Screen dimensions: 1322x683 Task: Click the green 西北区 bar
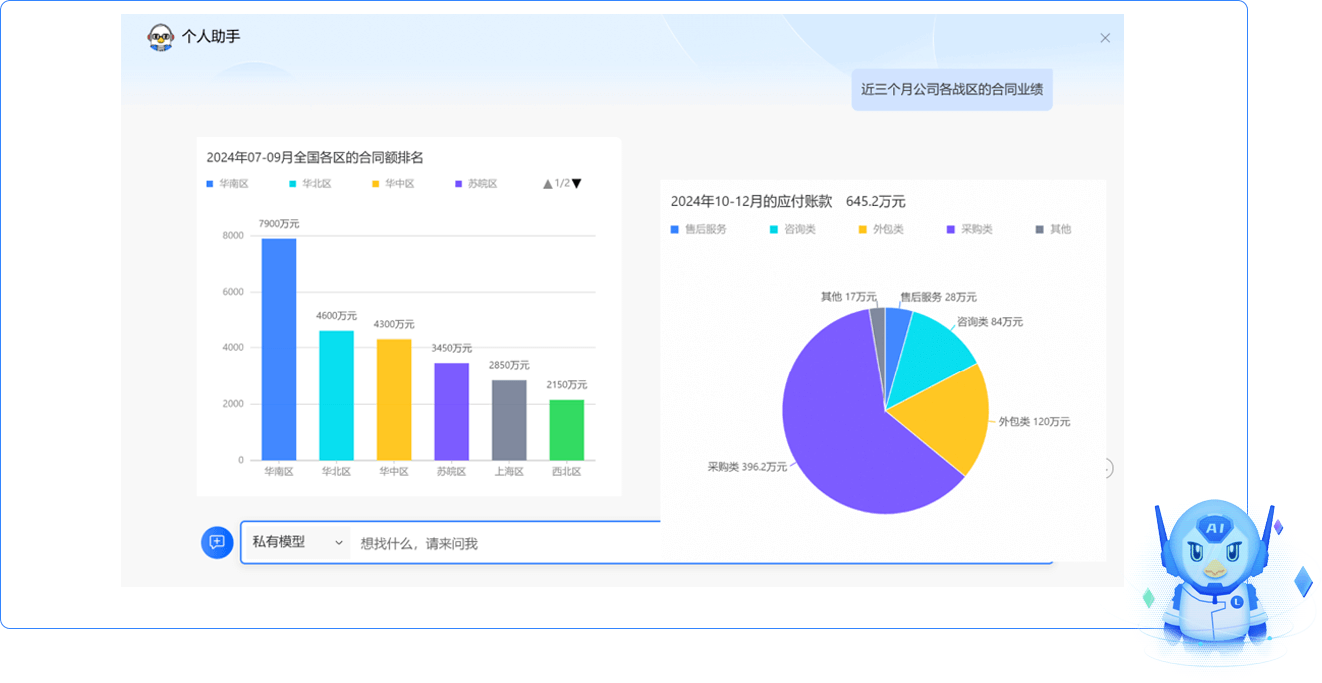567,430
